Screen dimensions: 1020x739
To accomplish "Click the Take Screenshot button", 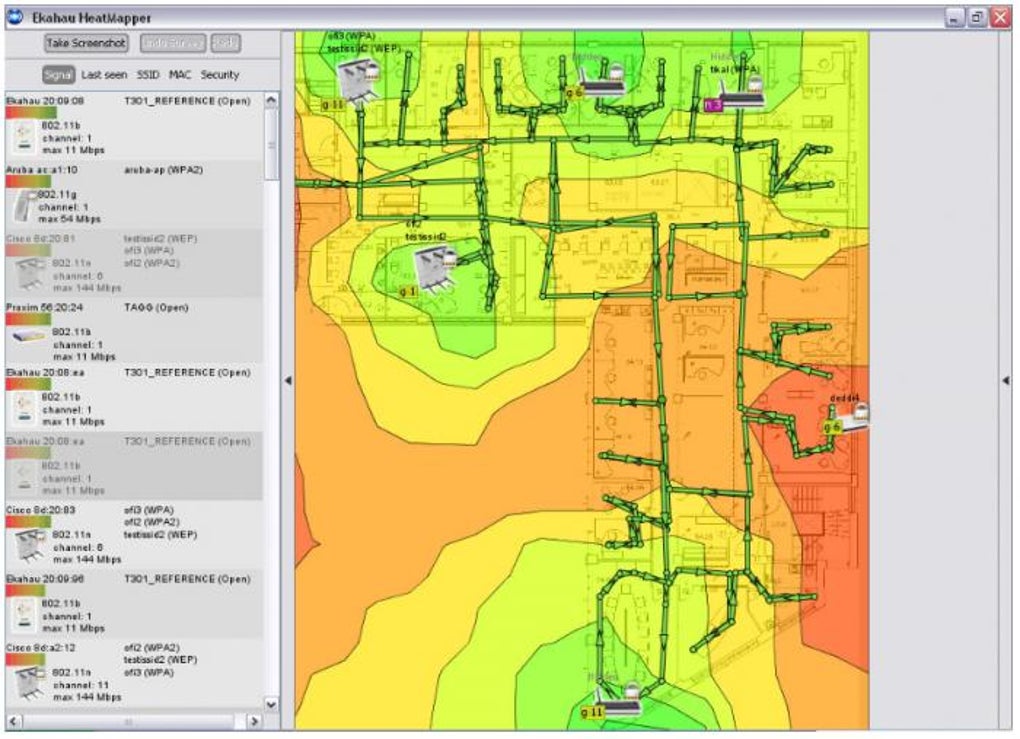I will (86, 43).
